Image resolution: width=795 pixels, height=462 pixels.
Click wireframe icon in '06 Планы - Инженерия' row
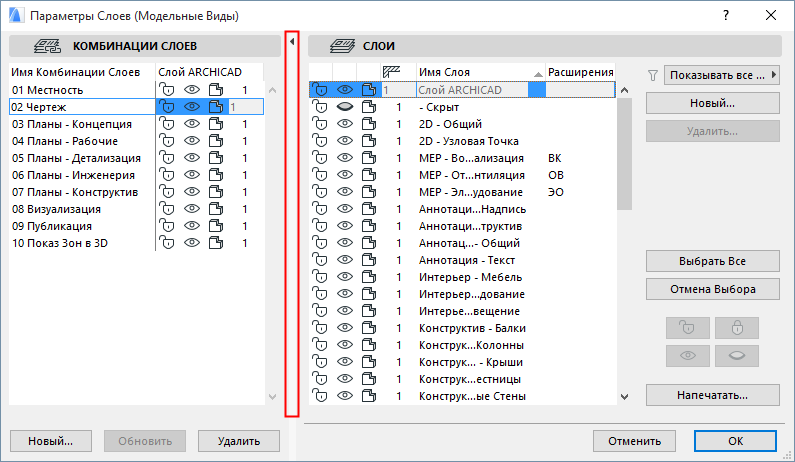[x=216, y=175]
